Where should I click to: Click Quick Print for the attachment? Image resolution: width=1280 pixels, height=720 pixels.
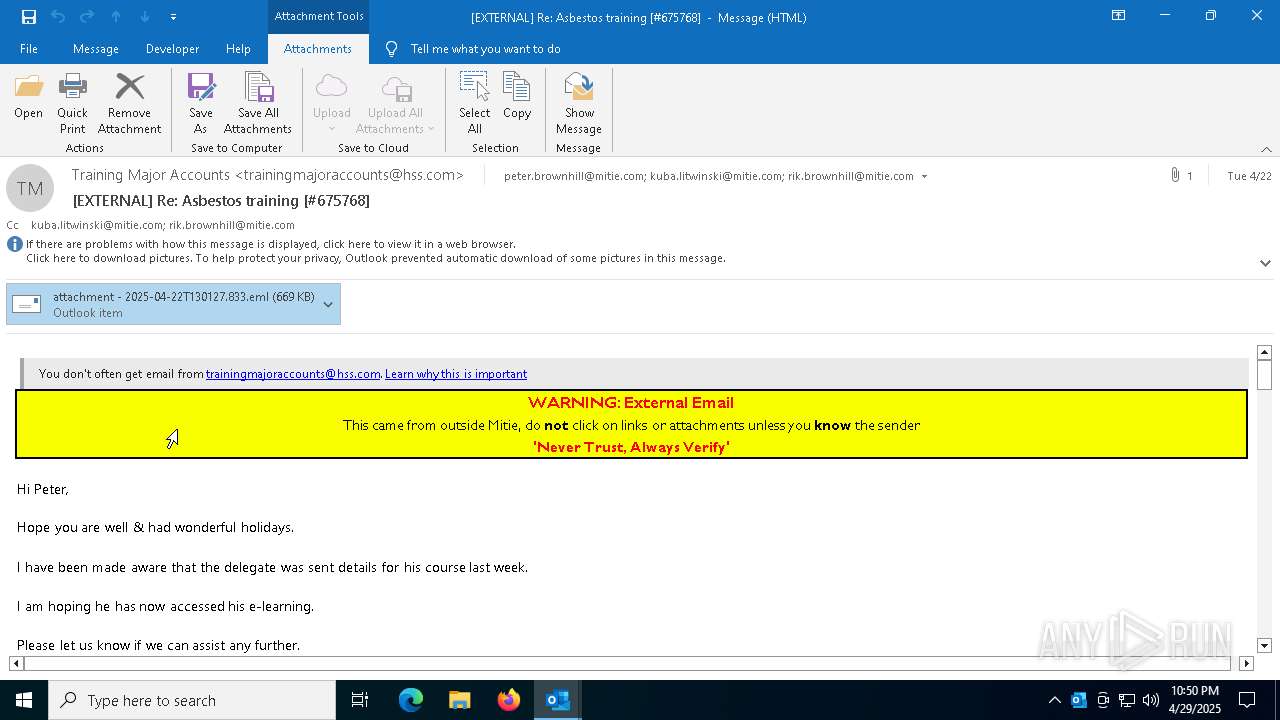(72, 103)
